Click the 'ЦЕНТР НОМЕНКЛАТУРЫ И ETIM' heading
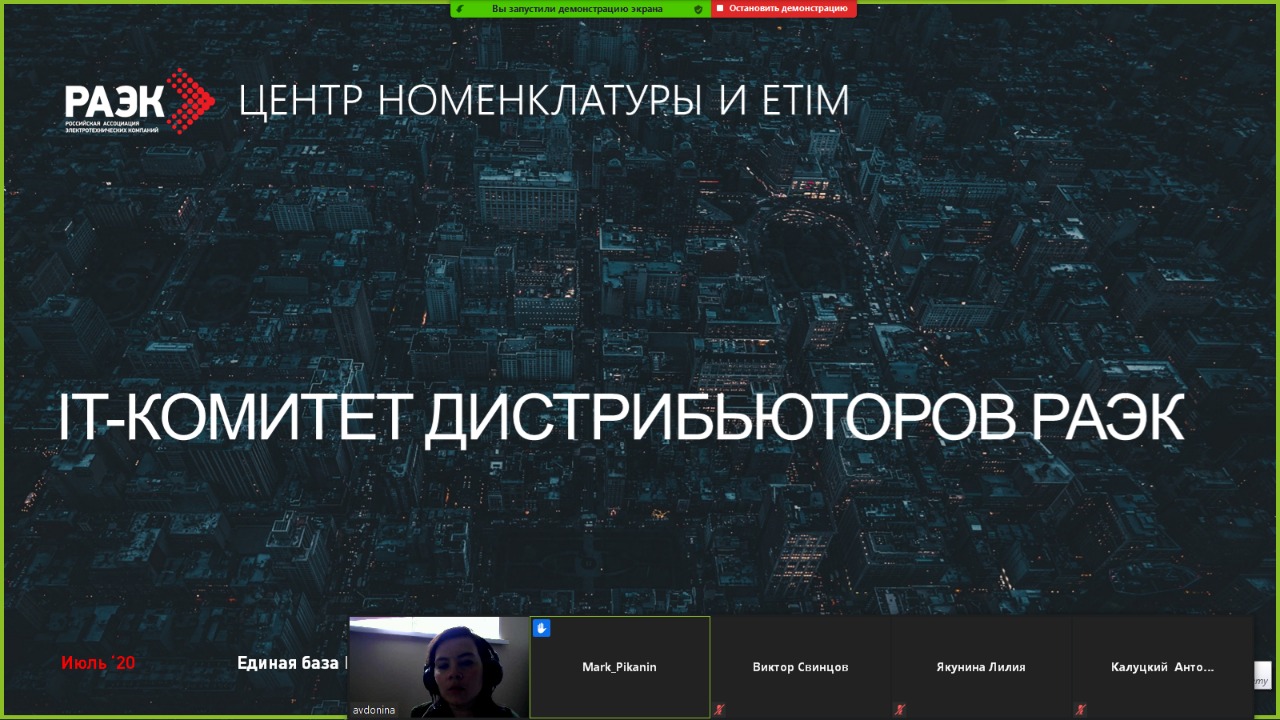Viewport: 1280px width, 720px height. pyautogui.click(x=544, y=101)
